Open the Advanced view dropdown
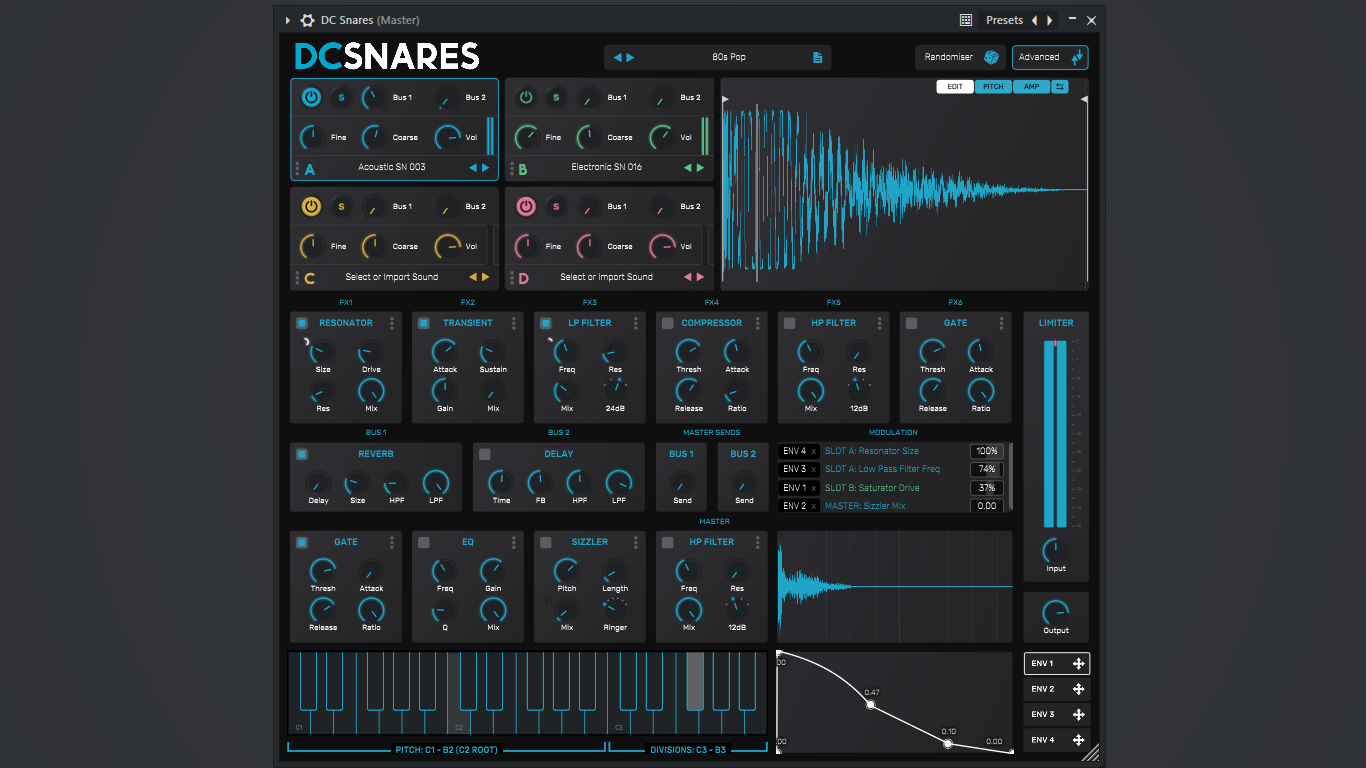 (x=1049, y=58)
